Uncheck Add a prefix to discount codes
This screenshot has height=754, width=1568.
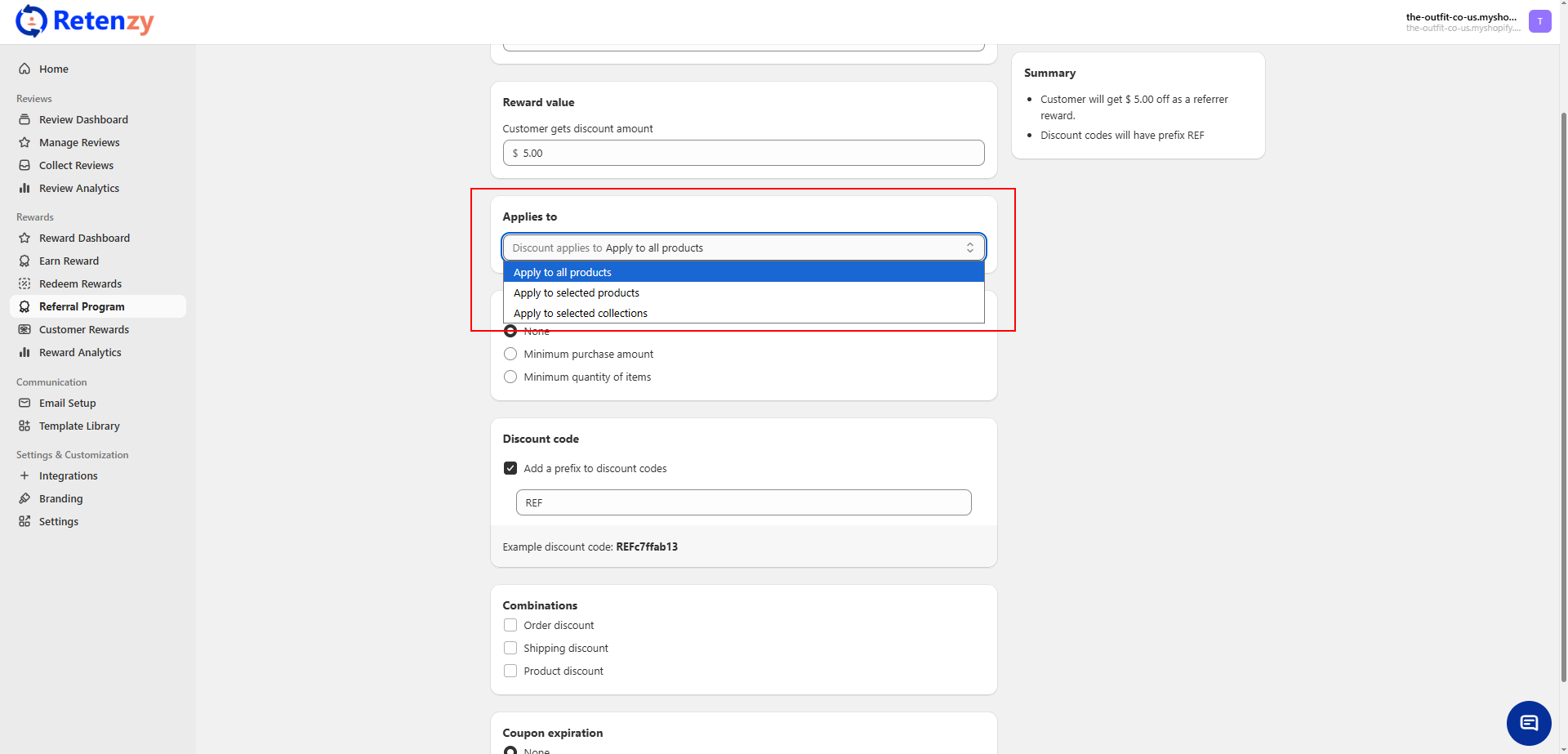coord(510,469)
